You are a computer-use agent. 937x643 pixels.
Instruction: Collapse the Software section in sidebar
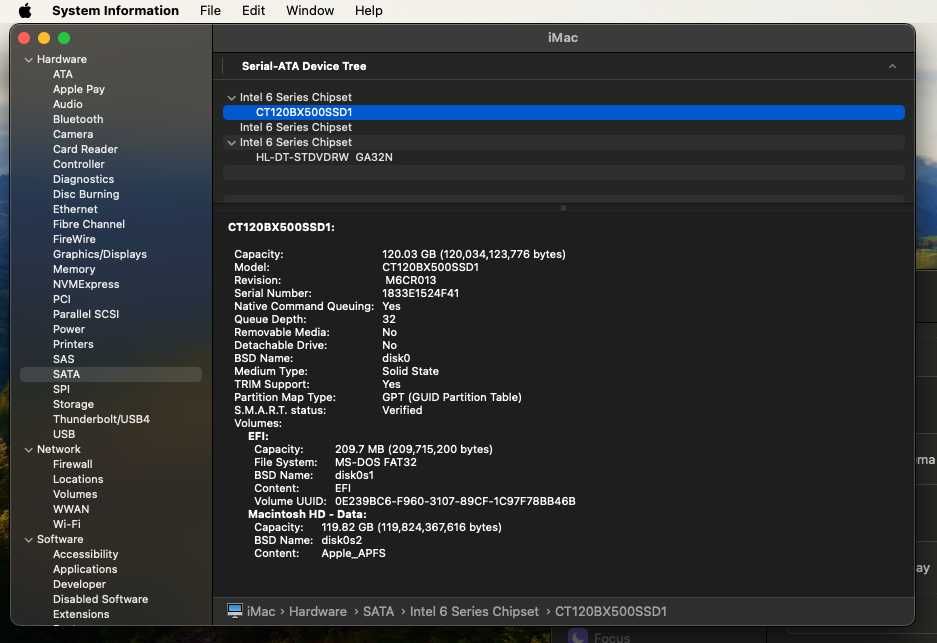pos(28,540)
